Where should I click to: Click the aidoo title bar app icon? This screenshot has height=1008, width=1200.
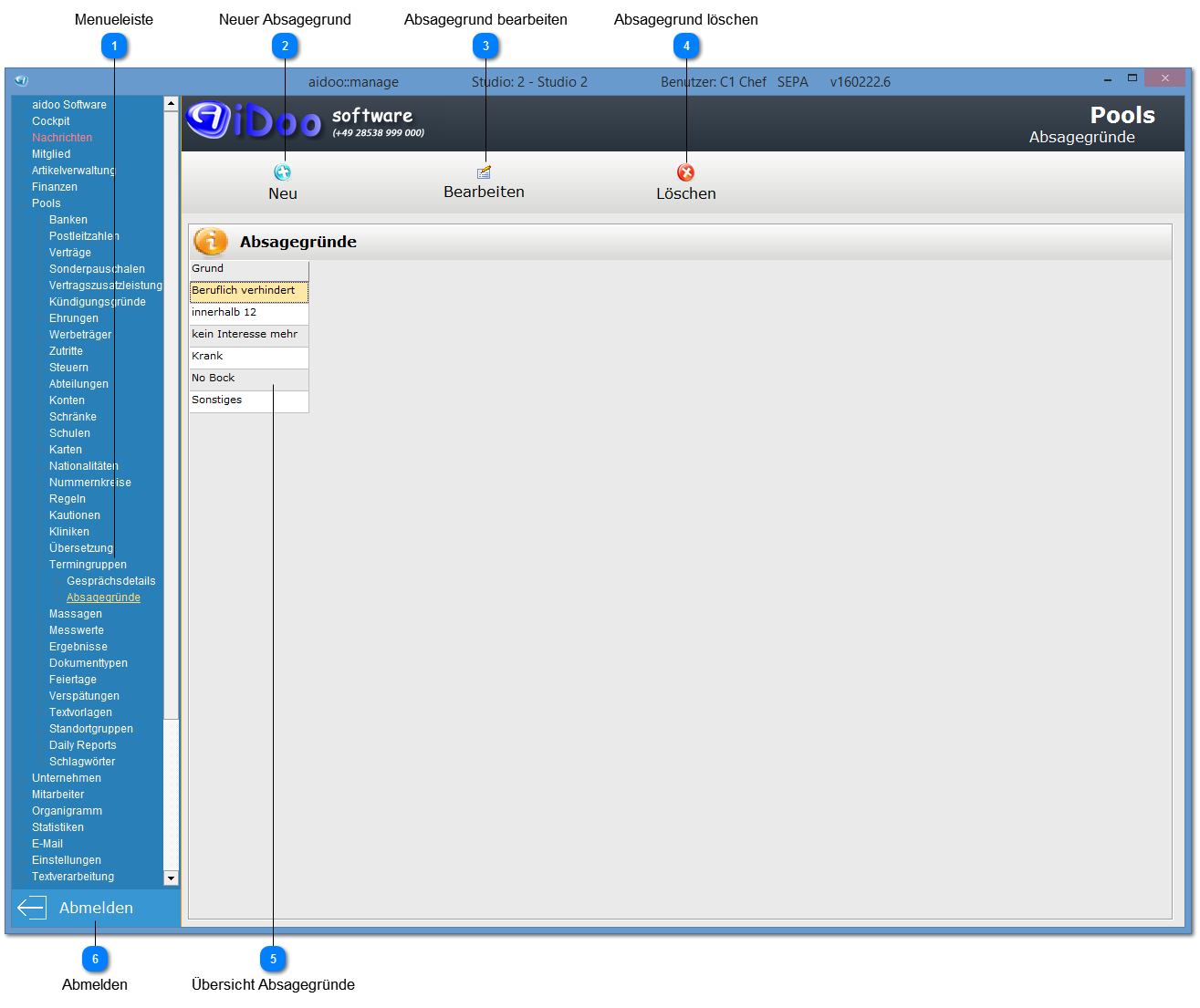[x=21, y=80]
